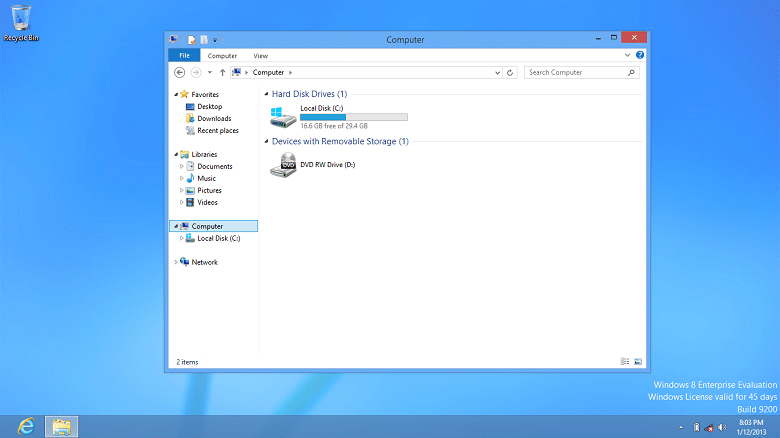Open the volume speaker tray icon
The height and width of the screenshot is (438, 780).
pos(722,428)
